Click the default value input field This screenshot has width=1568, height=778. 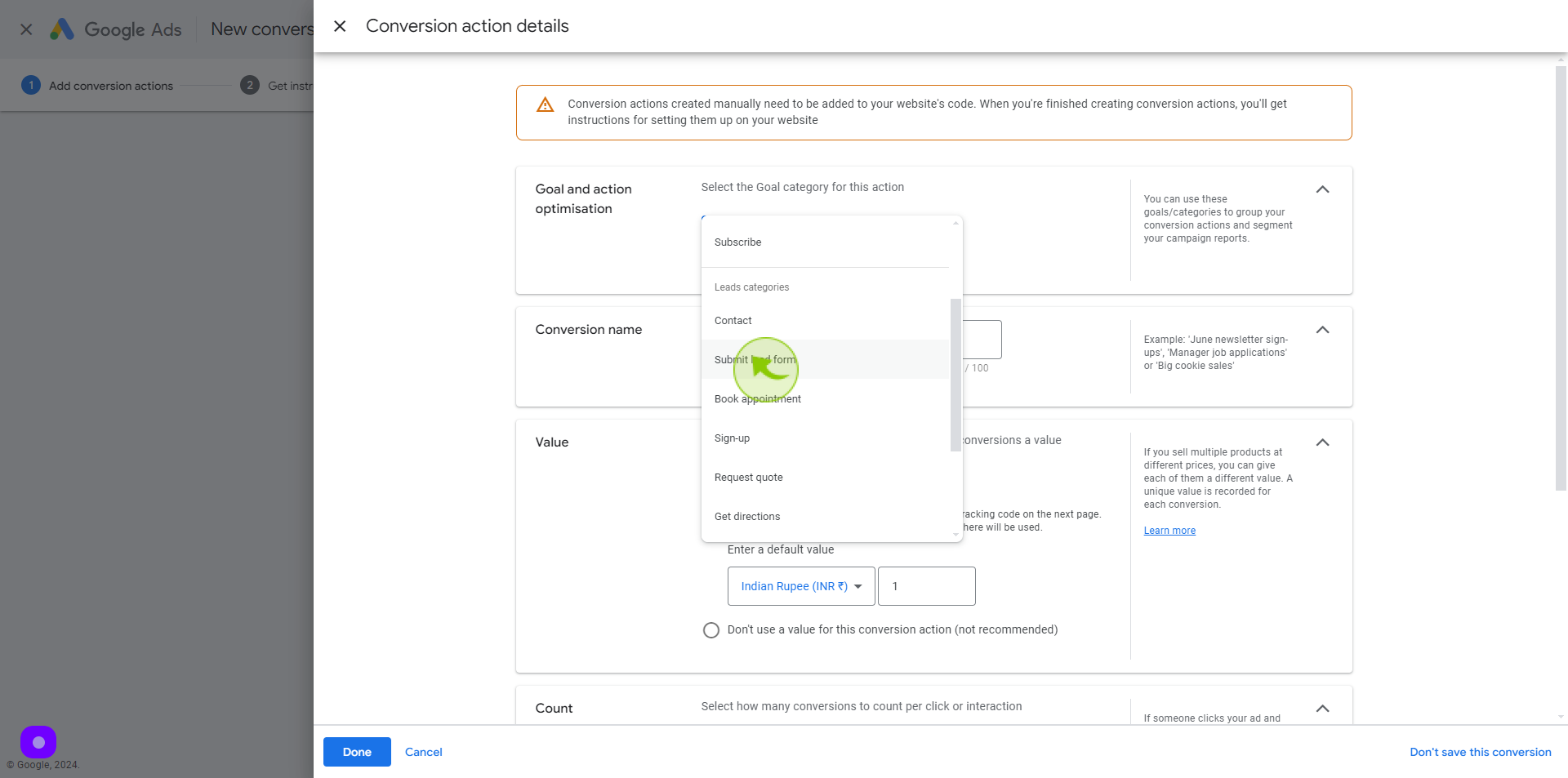coord(927,586)
